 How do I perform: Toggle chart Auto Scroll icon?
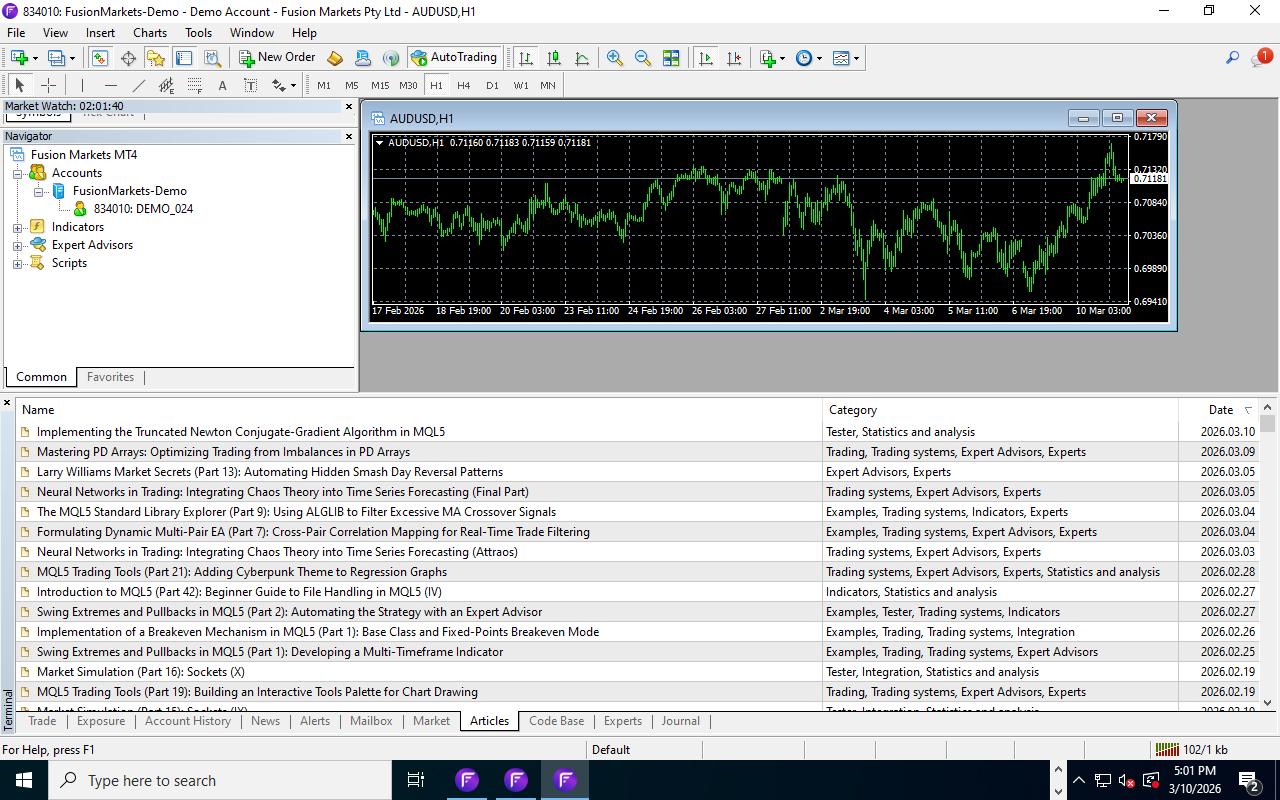(706, 58)
